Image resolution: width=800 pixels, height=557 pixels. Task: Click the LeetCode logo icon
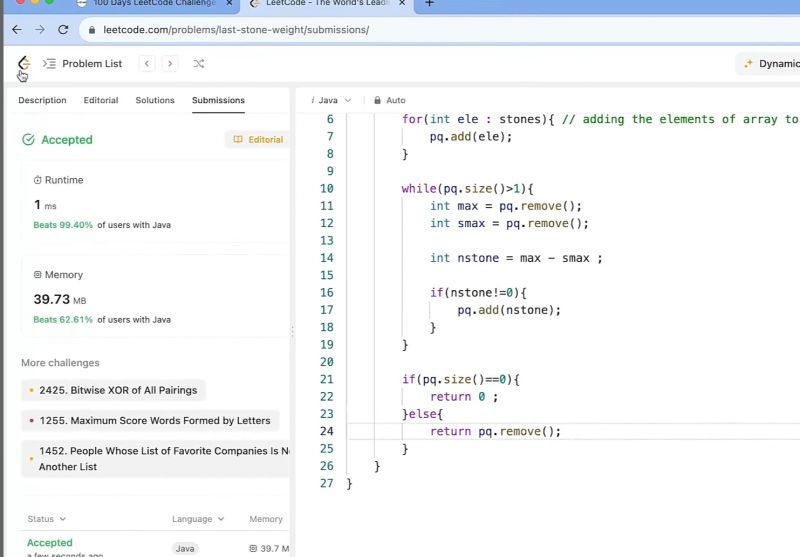[x=24, y=63]
